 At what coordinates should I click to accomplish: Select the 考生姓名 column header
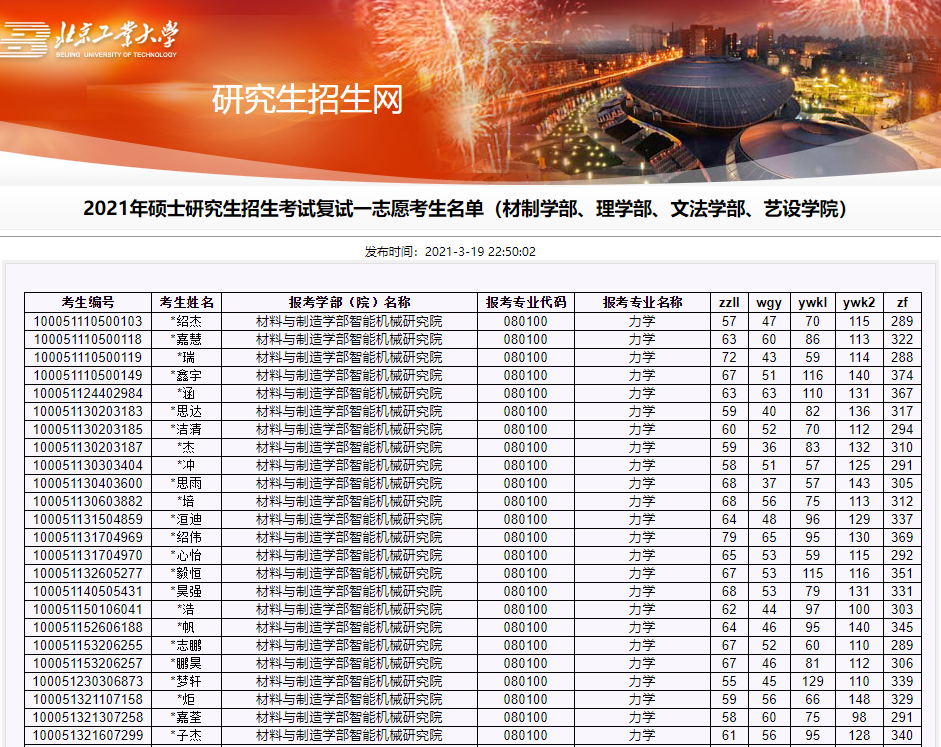187,302
